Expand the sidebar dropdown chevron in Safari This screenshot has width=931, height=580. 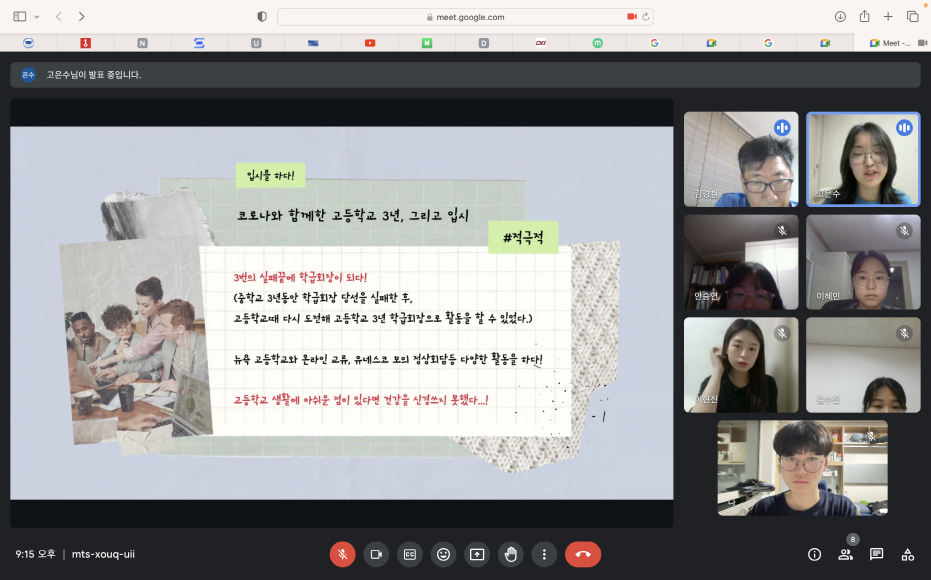click(37, 16)
